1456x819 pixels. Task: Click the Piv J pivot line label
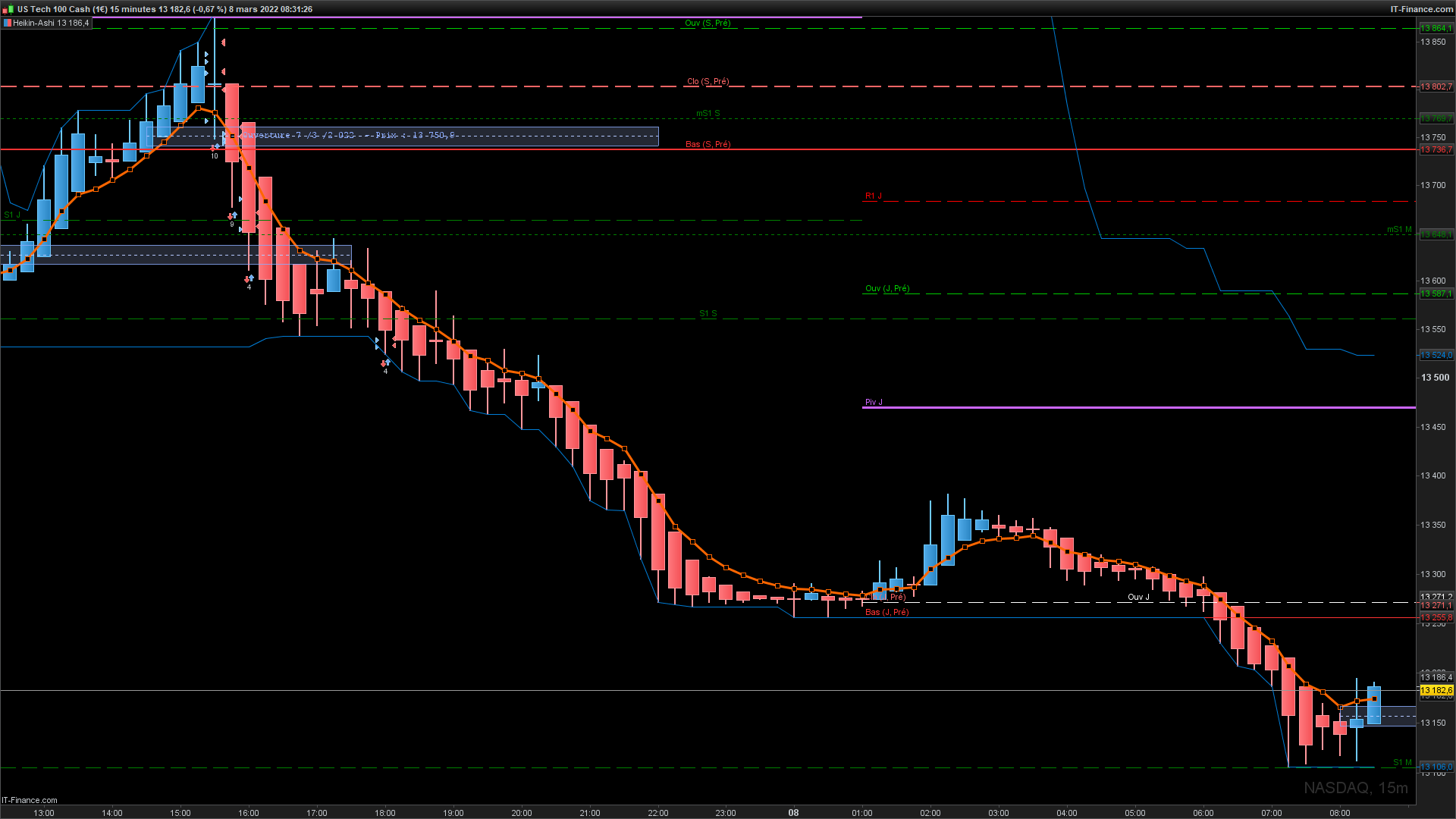tap(874, 402)
